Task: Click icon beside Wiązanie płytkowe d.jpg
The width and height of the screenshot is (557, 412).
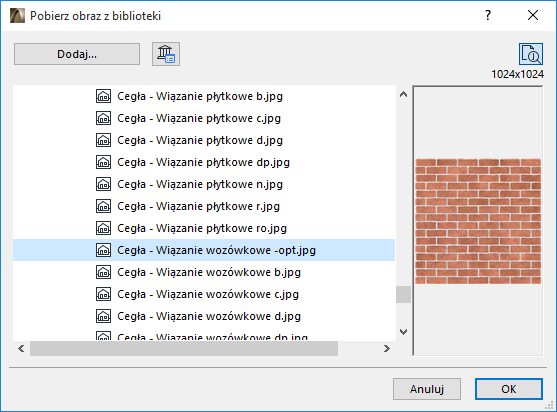Action: point(103,140)
